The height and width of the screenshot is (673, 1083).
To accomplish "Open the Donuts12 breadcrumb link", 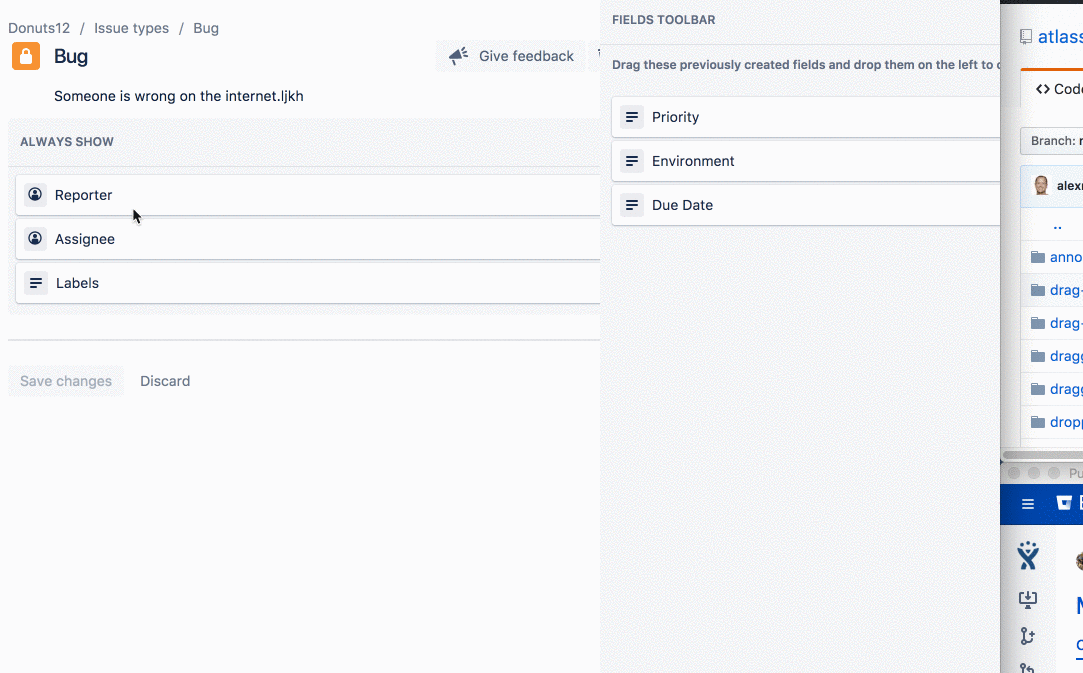I will 39,27.
